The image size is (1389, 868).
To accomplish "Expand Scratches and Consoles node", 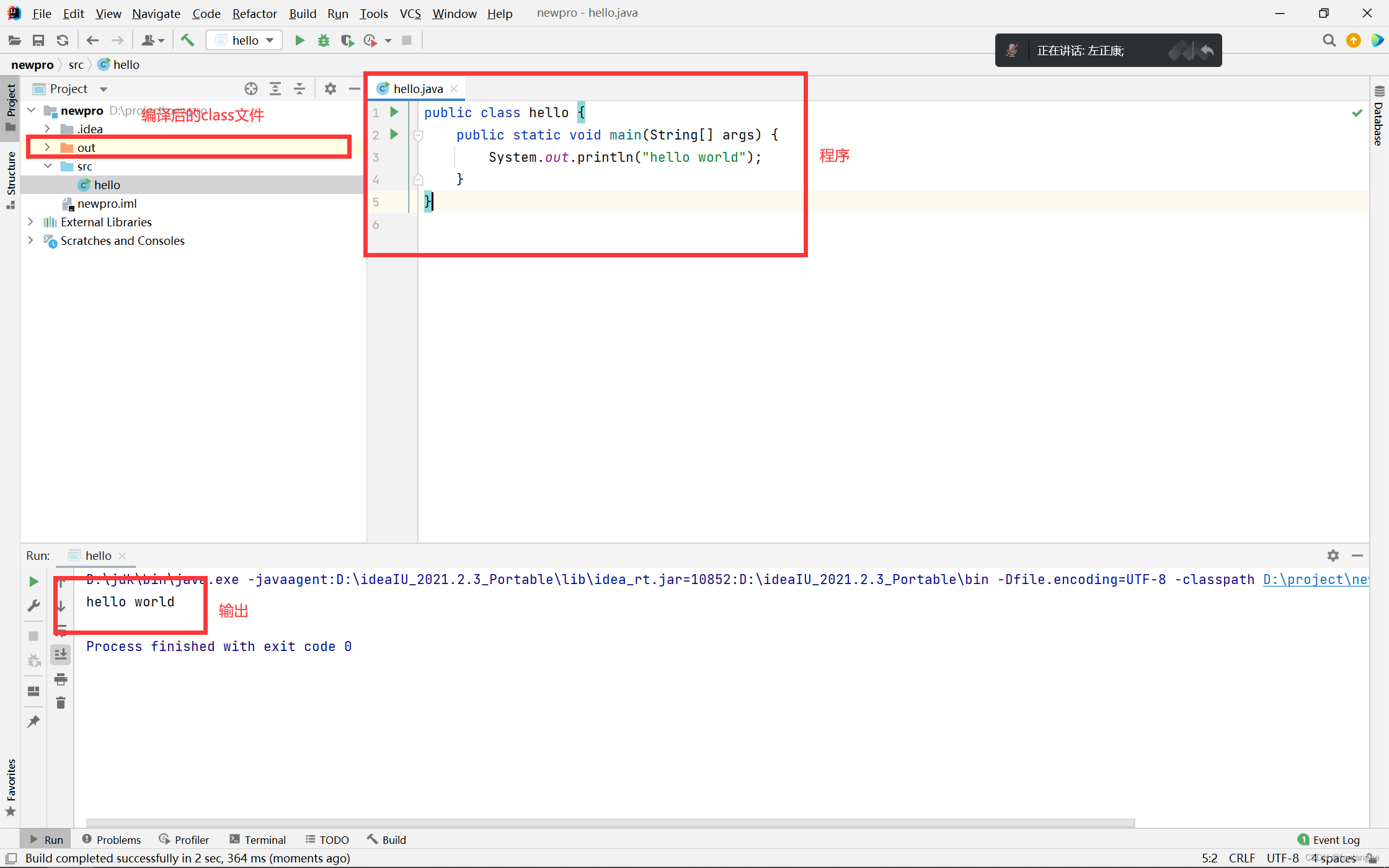I will (30, 241).
